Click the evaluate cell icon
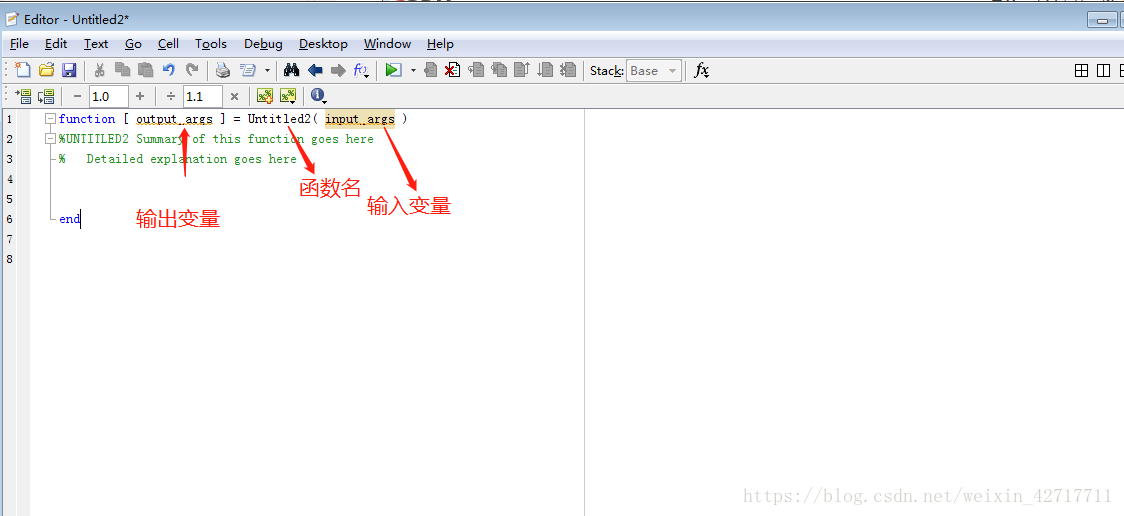Viewport: 1124px width, 516px height. pos(265,96)
